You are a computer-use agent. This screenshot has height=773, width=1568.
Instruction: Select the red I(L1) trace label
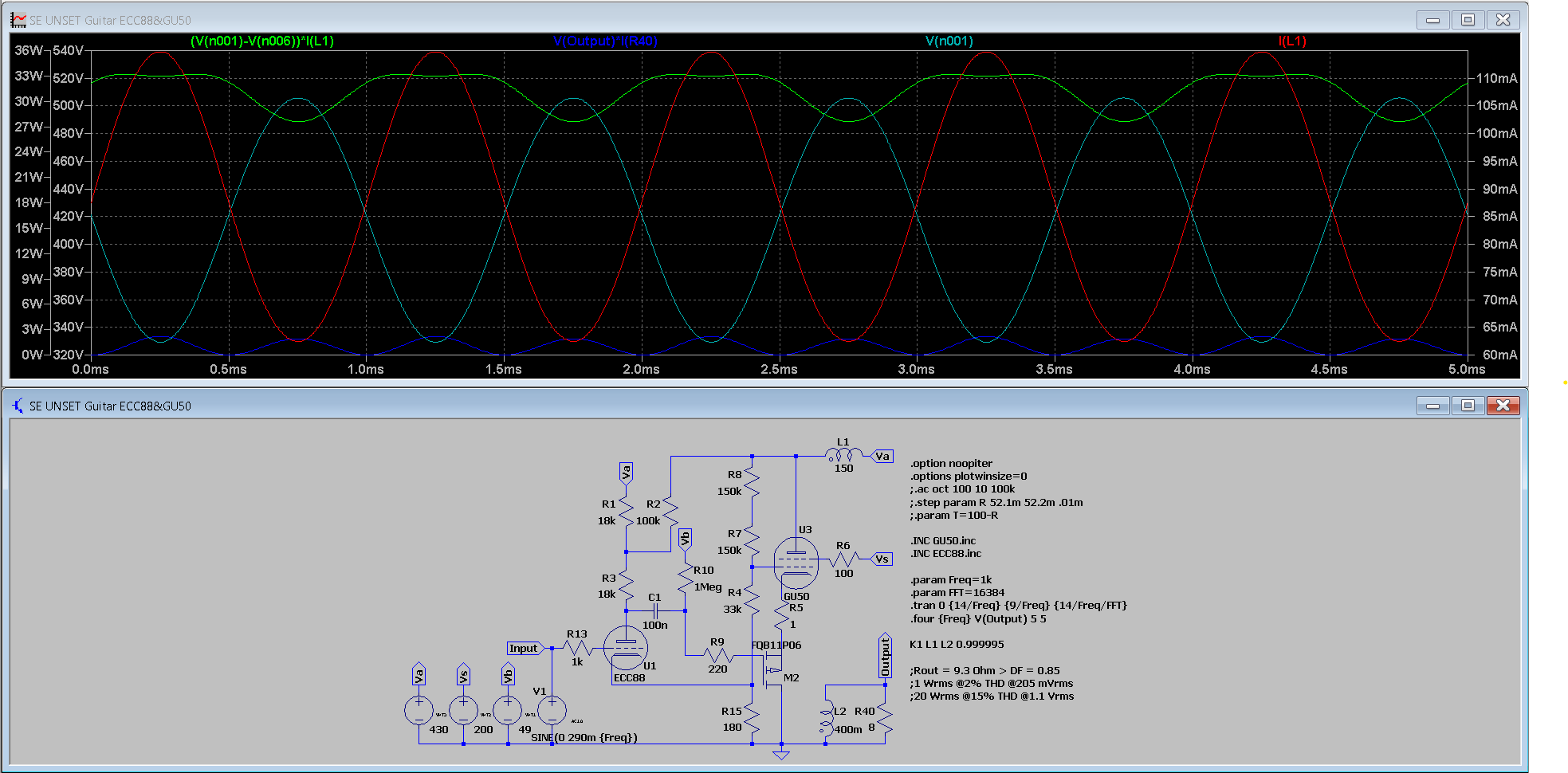point(1292,41)
